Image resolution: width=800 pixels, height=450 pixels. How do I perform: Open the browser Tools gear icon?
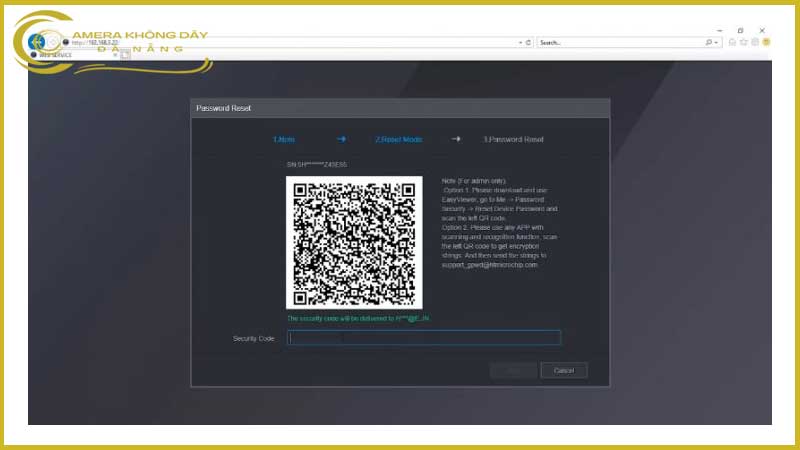[755, 42]
